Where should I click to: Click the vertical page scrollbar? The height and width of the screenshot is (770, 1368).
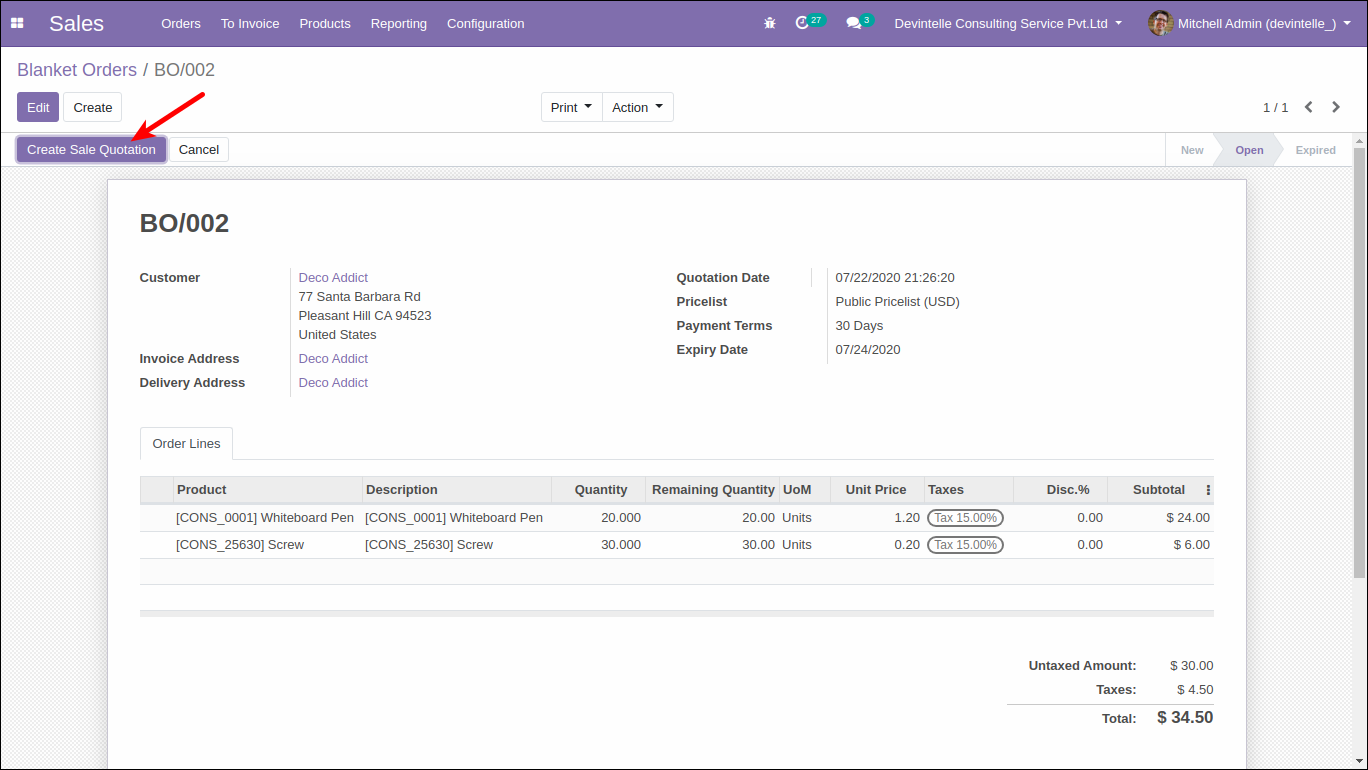1359,360
